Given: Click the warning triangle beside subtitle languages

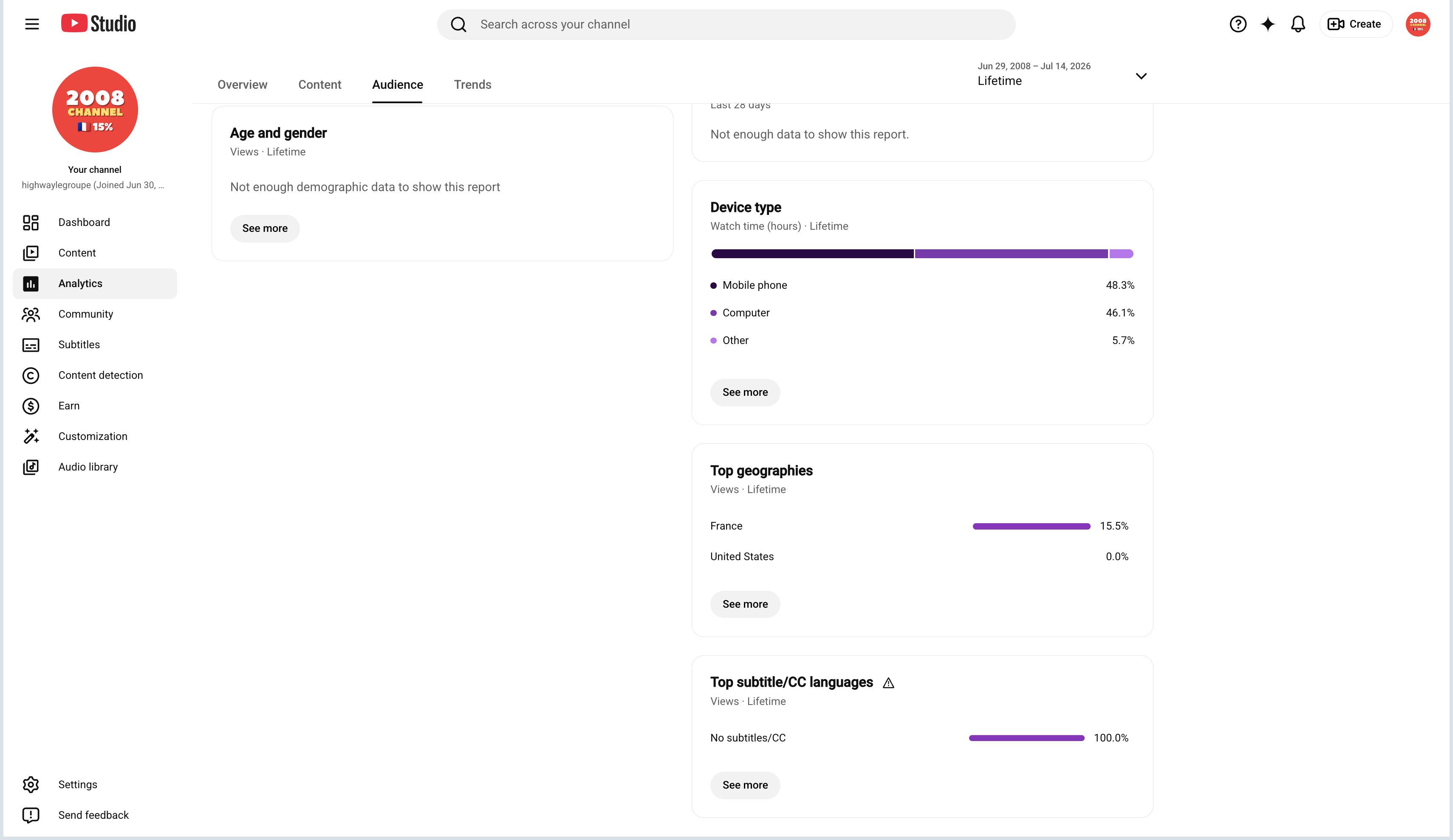Looking at the screenshot, I should [888, 683].
